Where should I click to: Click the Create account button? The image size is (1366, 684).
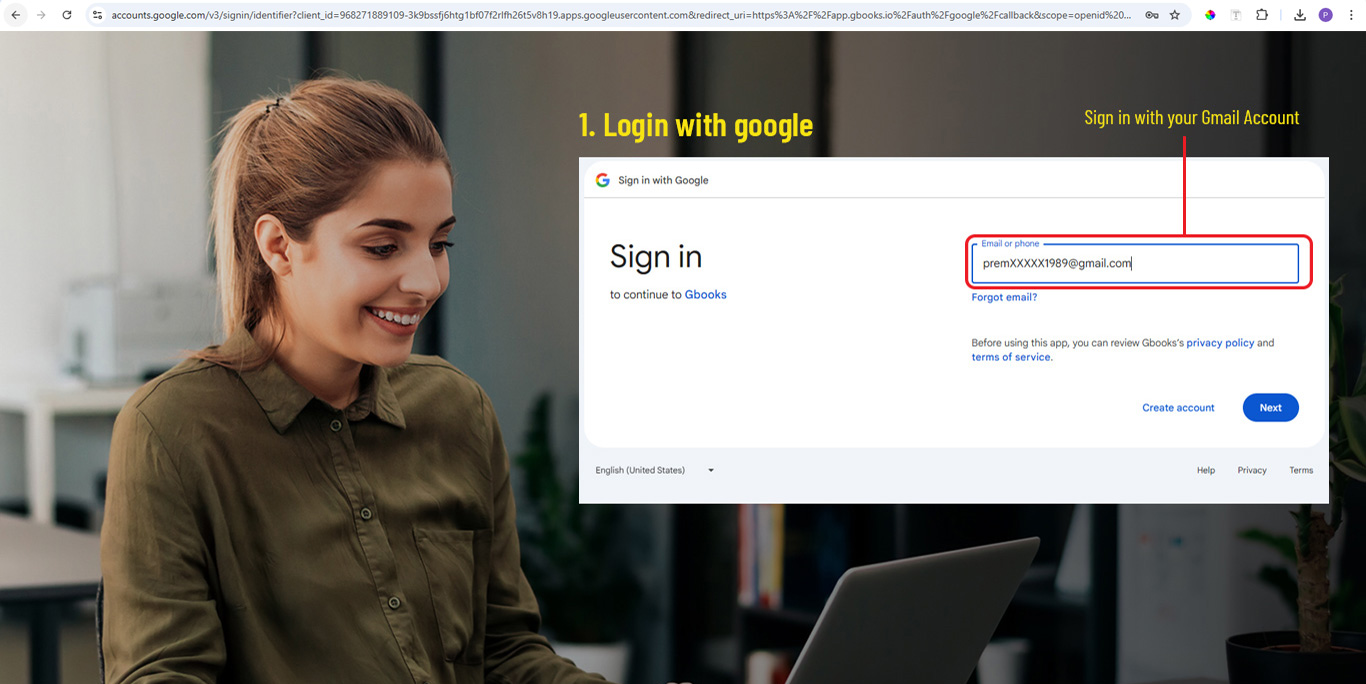click(1178, 408)
